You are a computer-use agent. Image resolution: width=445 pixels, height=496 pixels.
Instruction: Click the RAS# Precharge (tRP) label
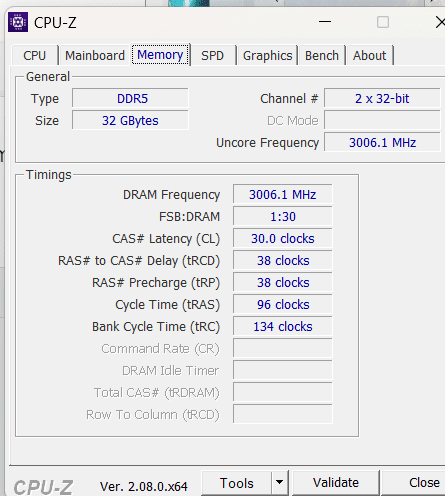(156, 283)
